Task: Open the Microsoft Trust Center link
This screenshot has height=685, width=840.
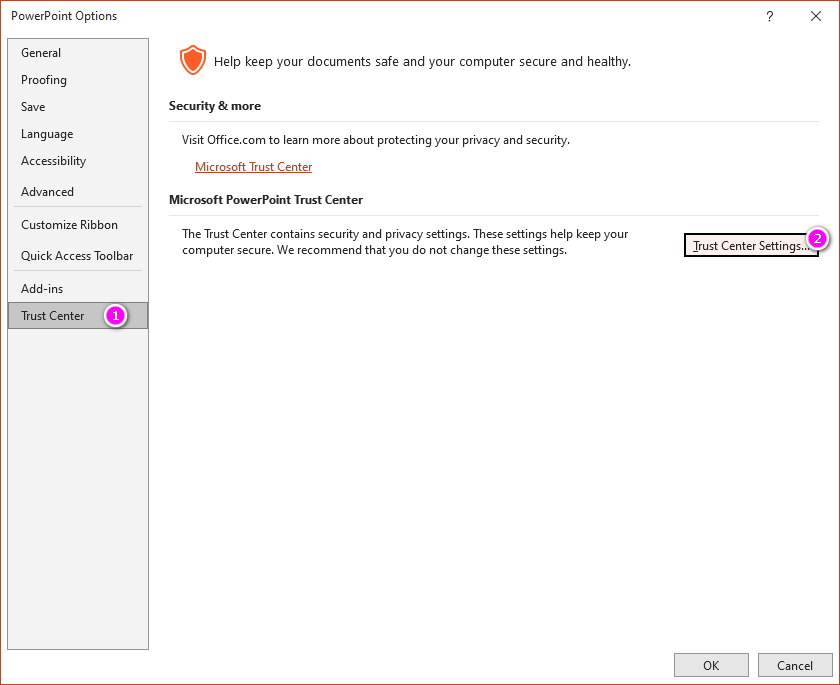Action: 253,167
